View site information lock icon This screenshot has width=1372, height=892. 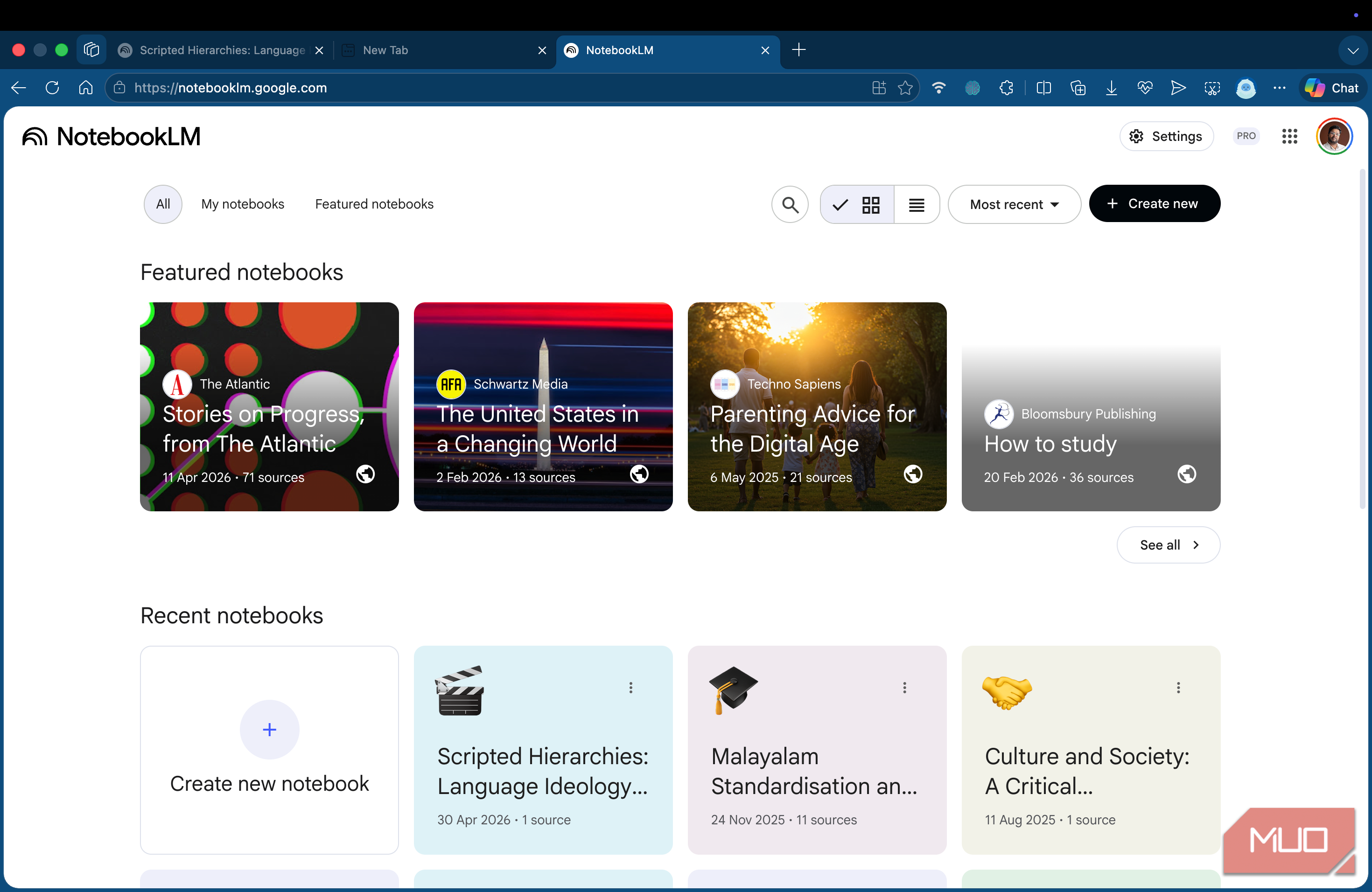pyautogui.click(x=119, y=88)
